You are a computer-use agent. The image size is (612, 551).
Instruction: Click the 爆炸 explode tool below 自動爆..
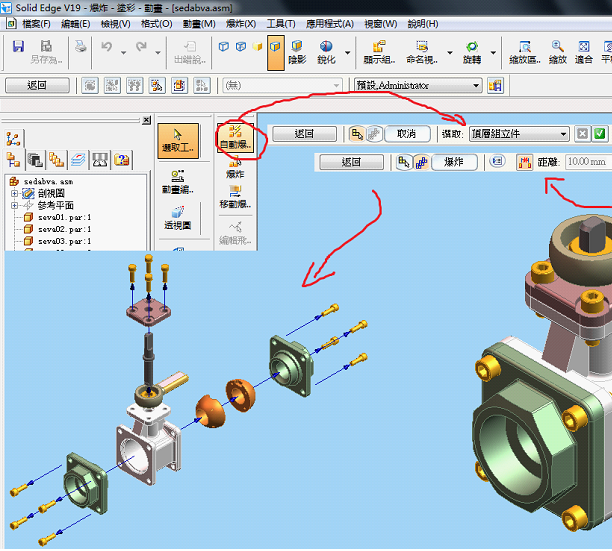[x=235, y=169]
